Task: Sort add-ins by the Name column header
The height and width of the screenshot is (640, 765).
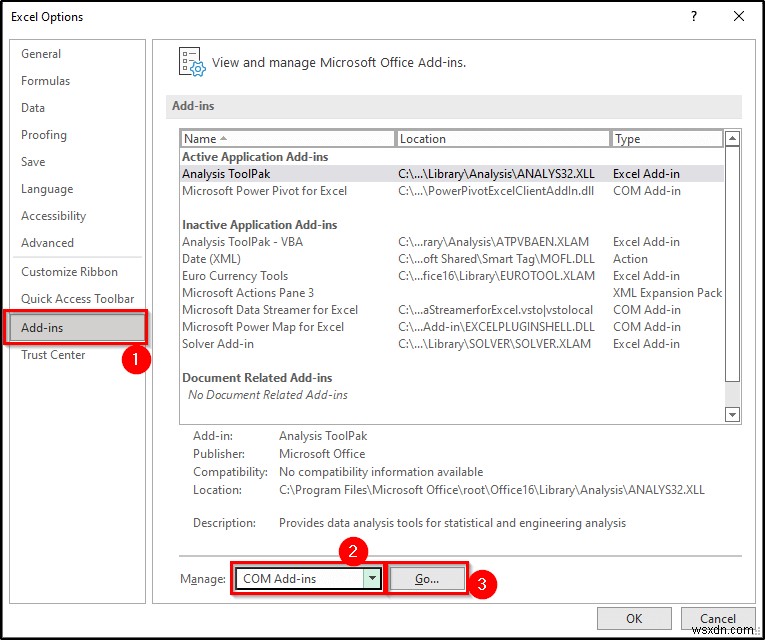Action: pyautogui.click(x=287, y=139)
